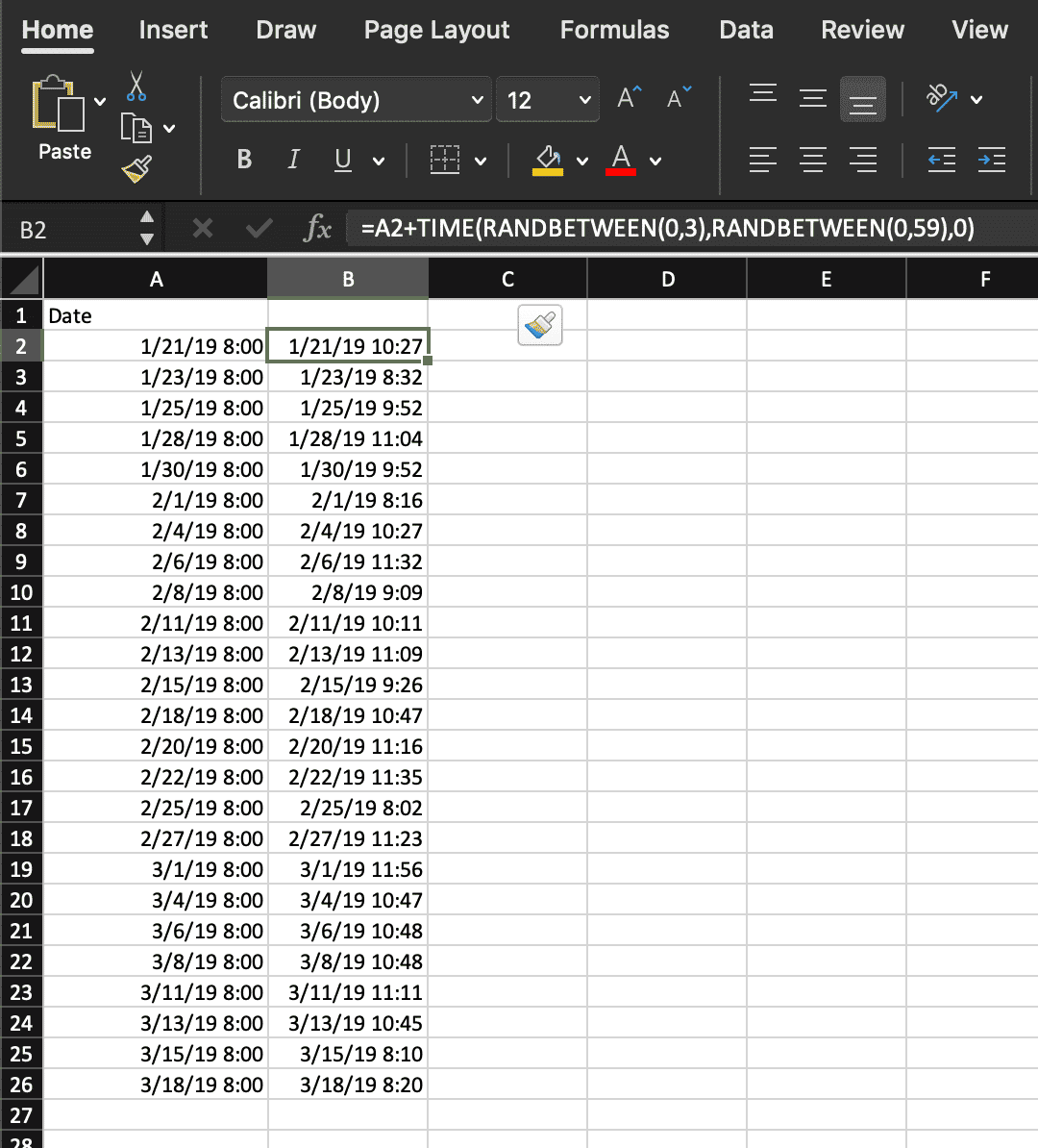1038x1148 pixels.
Task: Toggle Bold formatting
Action: click(244, 160)
